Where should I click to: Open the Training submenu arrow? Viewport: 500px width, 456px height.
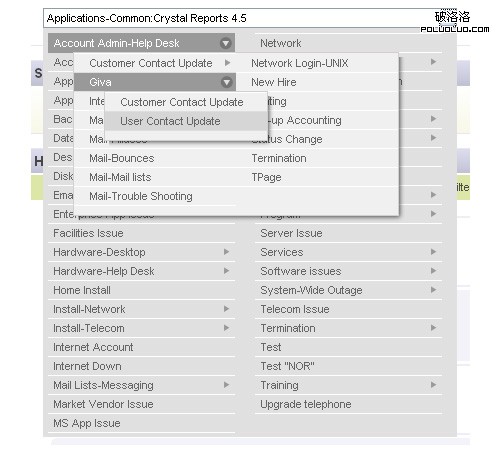tap(433, 385)
